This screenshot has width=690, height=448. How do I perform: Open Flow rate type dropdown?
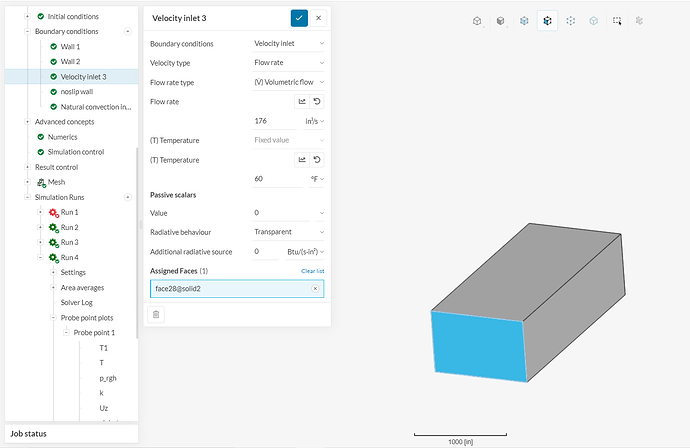tap(288, 82)
